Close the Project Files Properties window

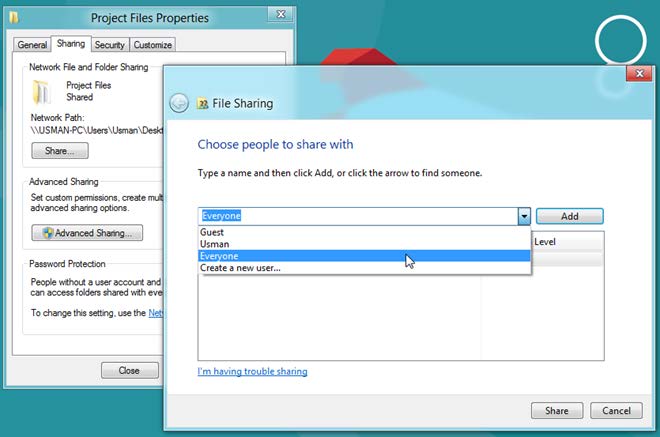click(x=281, y=14)
